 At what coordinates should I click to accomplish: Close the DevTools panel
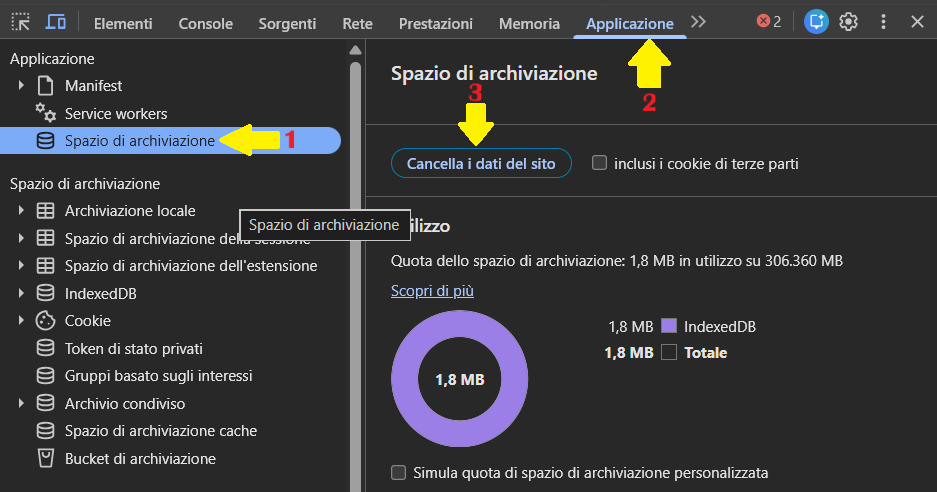coord(917,22)
